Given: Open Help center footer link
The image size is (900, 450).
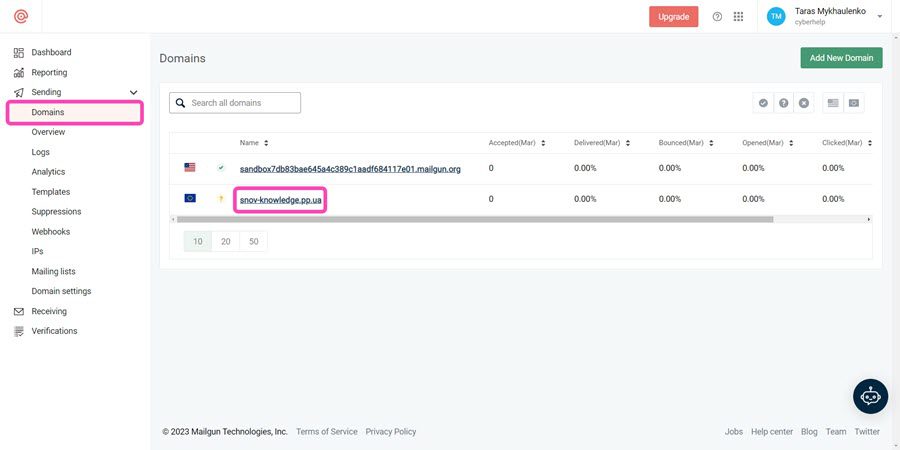Looking at the screenshot, I should tap(772, 432).
